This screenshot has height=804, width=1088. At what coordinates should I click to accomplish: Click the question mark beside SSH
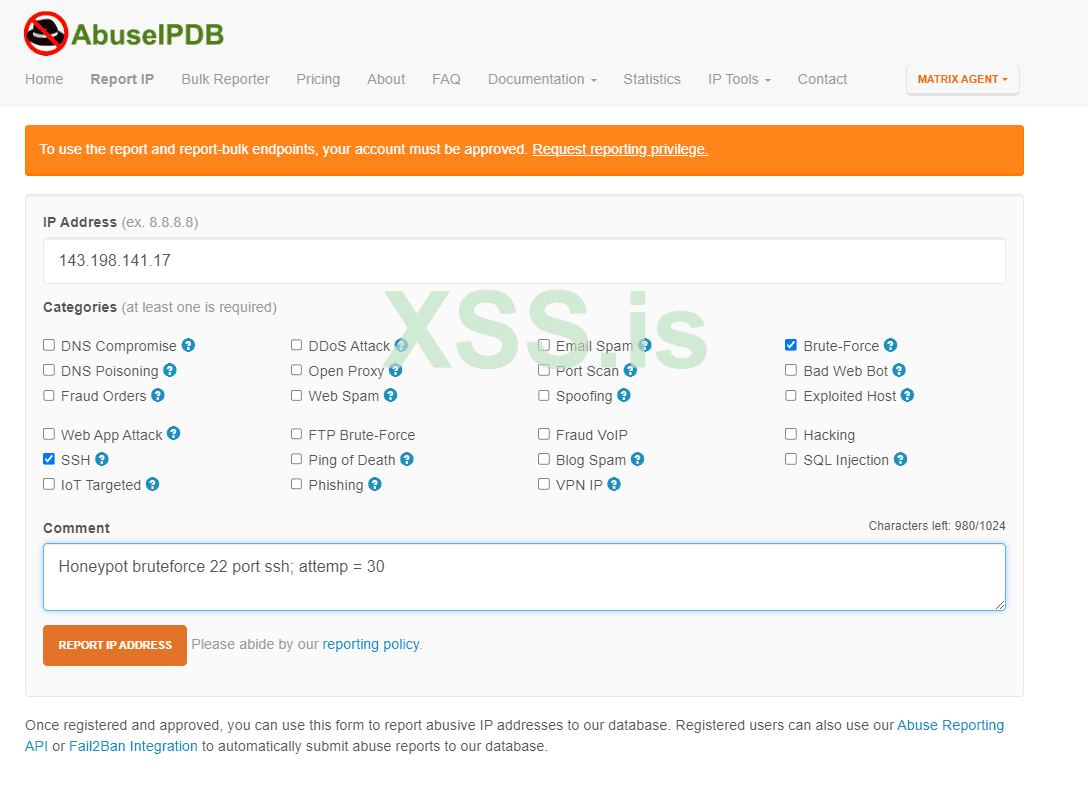tap(102, 460)
